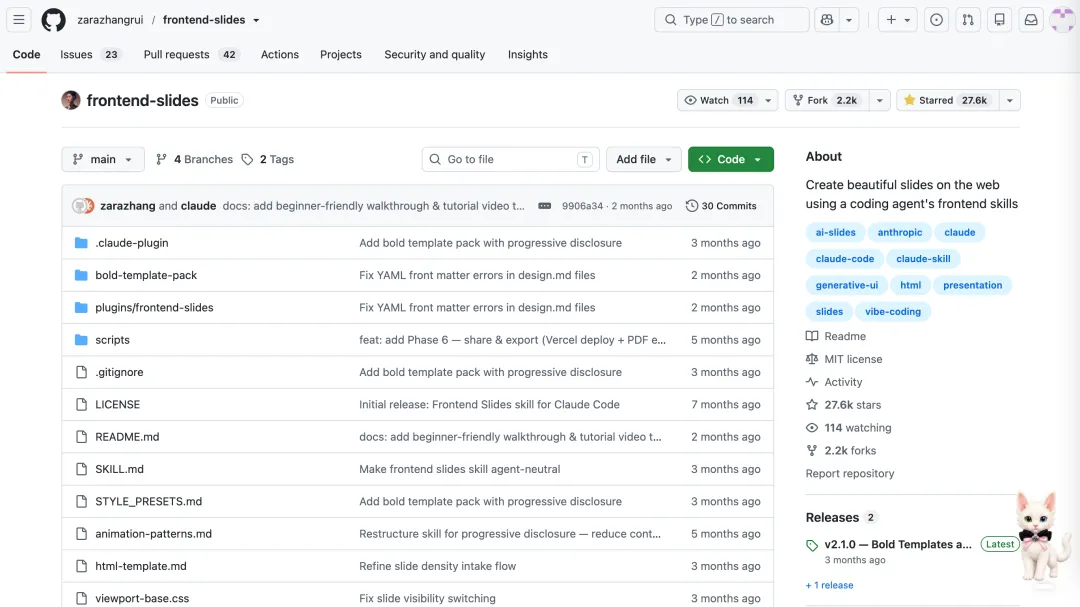Click the Type / to search box
The image size is (1080, 607).
731,20
